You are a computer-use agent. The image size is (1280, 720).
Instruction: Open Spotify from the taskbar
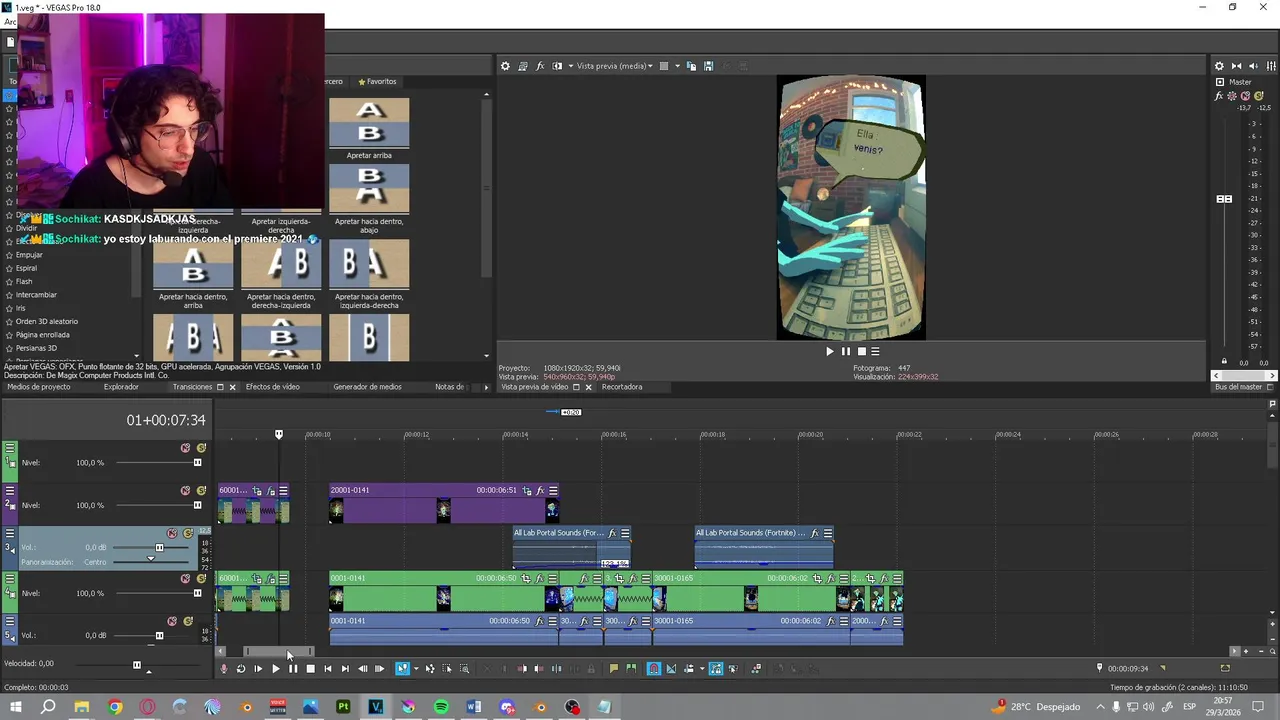point(441,707)
